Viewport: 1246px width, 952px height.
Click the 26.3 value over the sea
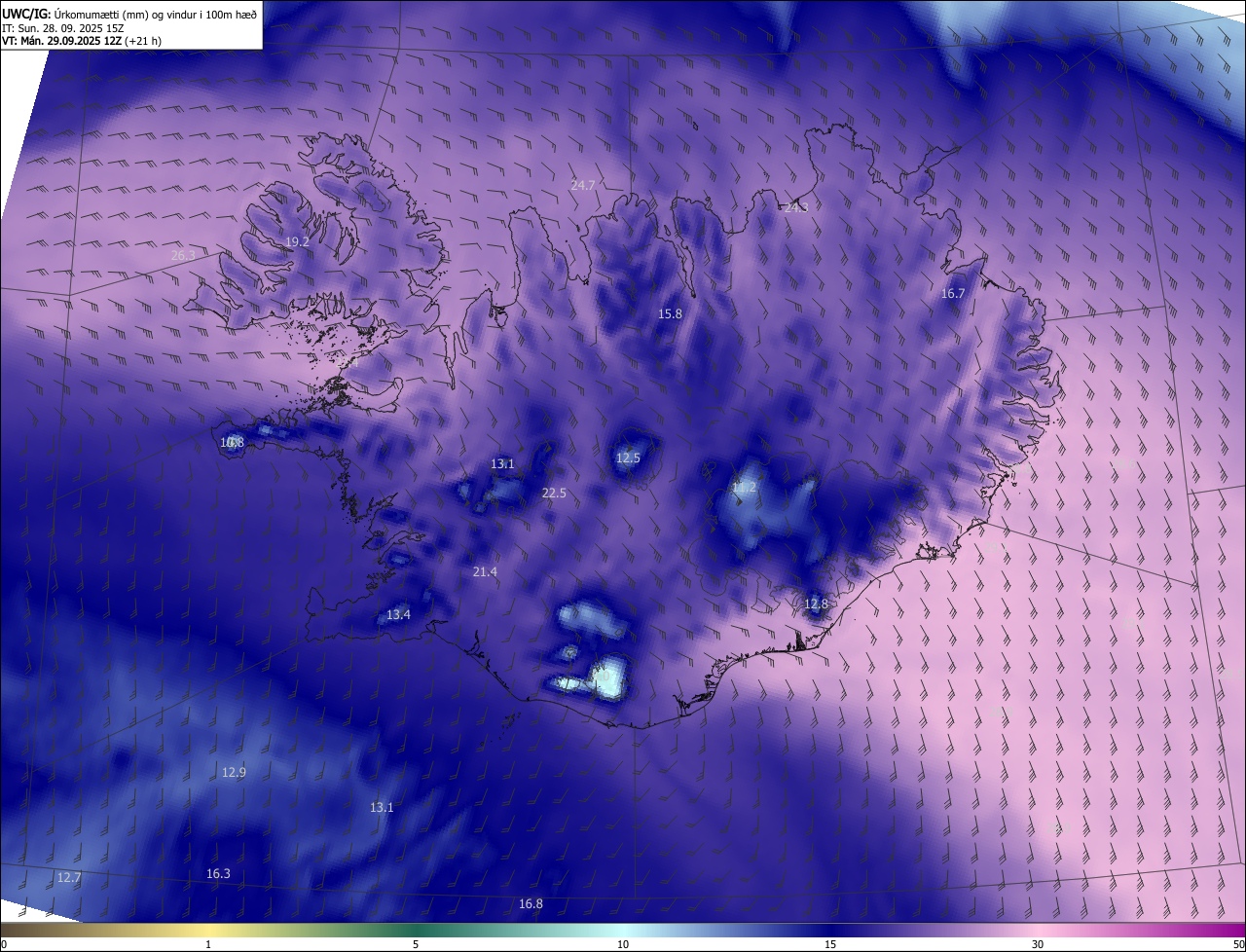tap(183, 255)
